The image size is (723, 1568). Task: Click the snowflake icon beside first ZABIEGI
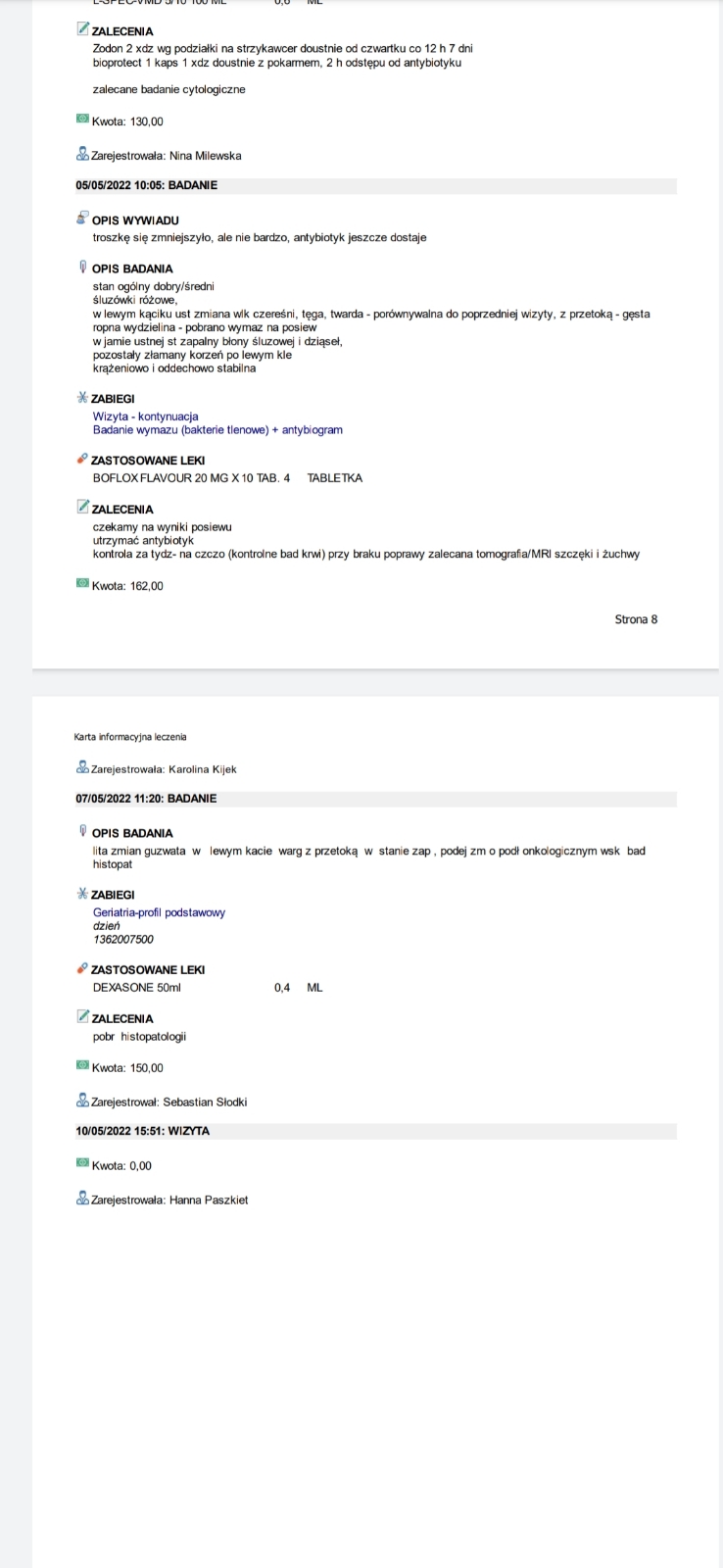82,398
